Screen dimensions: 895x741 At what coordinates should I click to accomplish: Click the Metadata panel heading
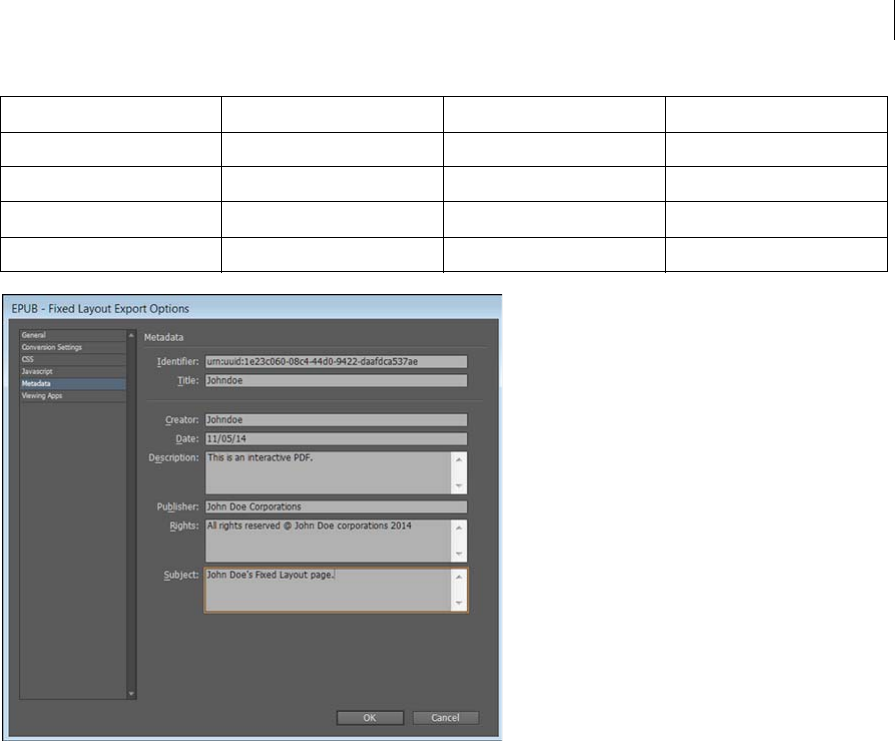[x=163, y=337]
